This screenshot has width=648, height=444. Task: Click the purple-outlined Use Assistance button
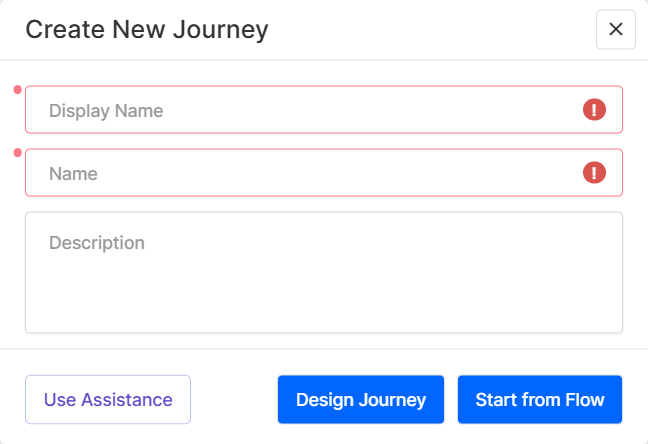pos(108,400)
